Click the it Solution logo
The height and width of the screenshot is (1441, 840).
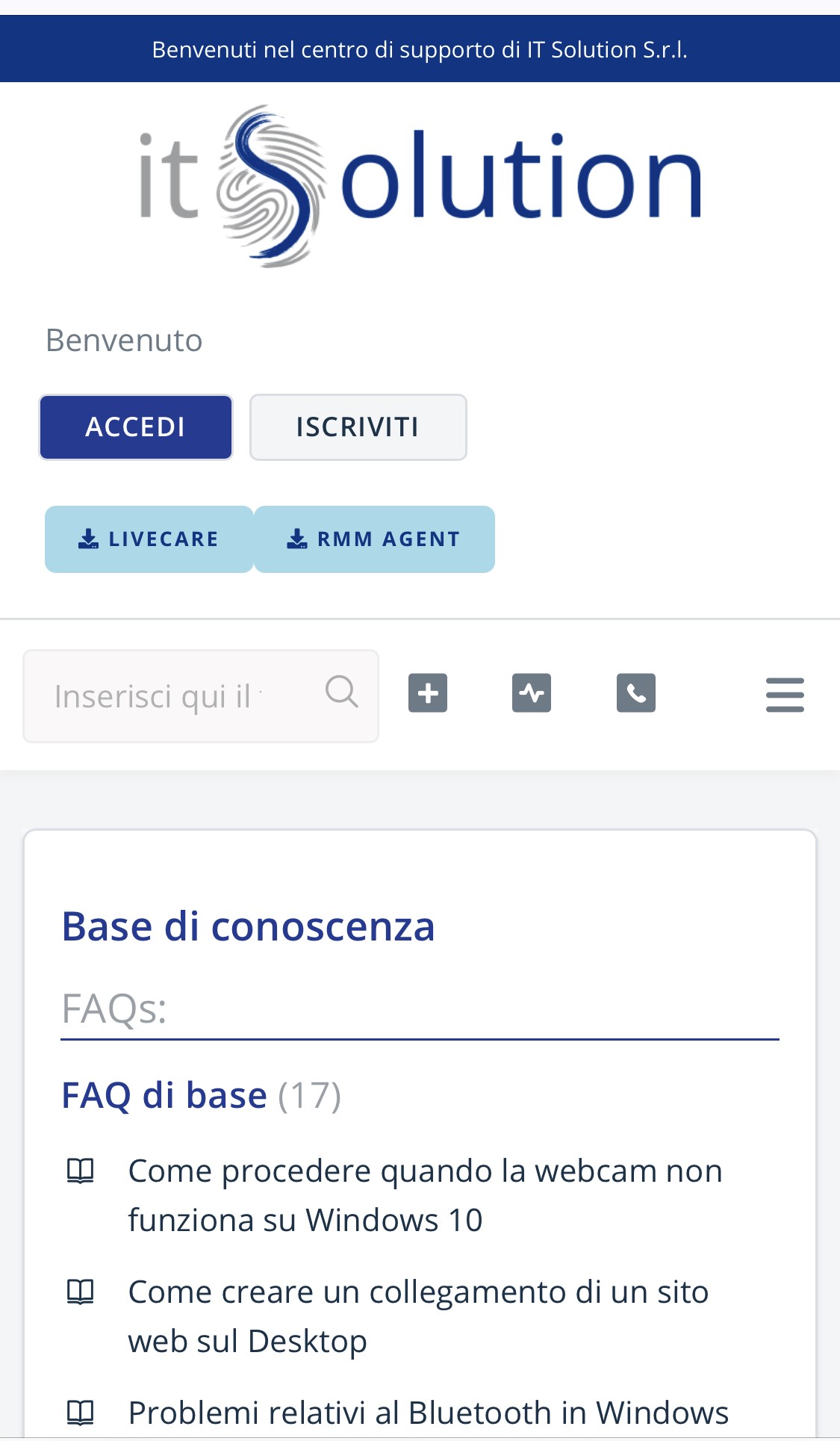click(x=420, y=186)
